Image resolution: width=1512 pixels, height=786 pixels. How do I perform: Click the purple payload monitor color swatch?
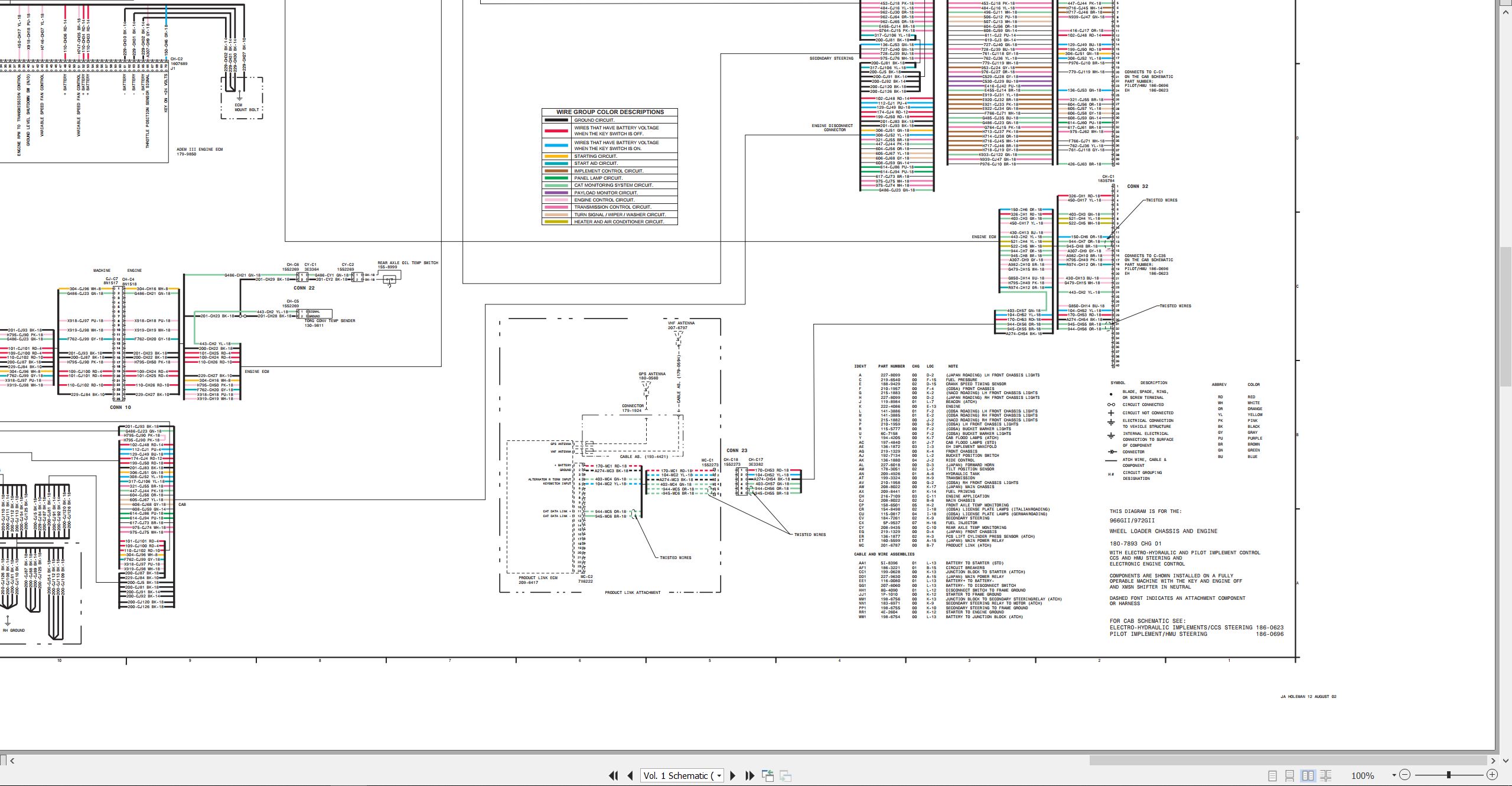(556, 193)
